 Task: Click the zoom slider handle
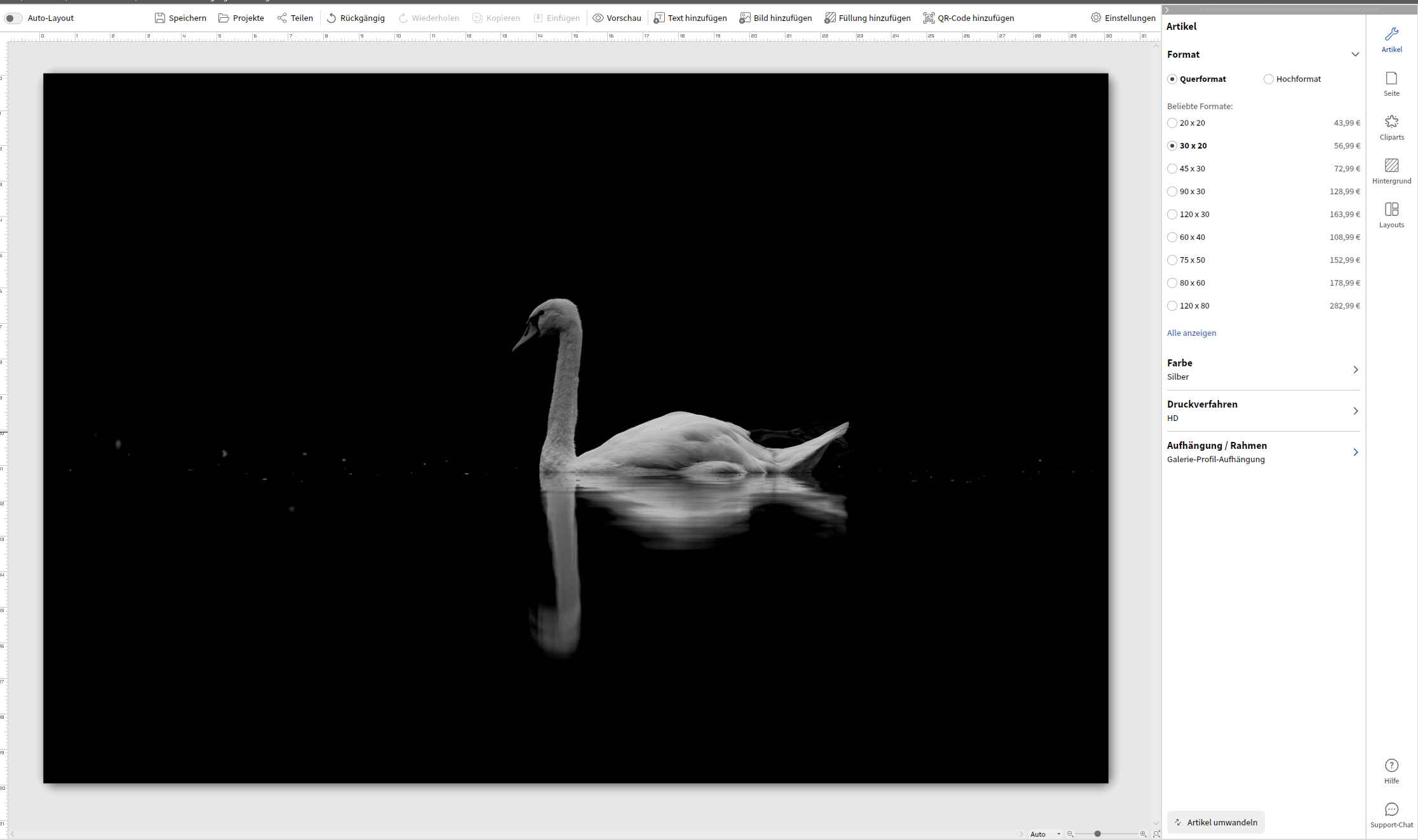click(1097, 834)
